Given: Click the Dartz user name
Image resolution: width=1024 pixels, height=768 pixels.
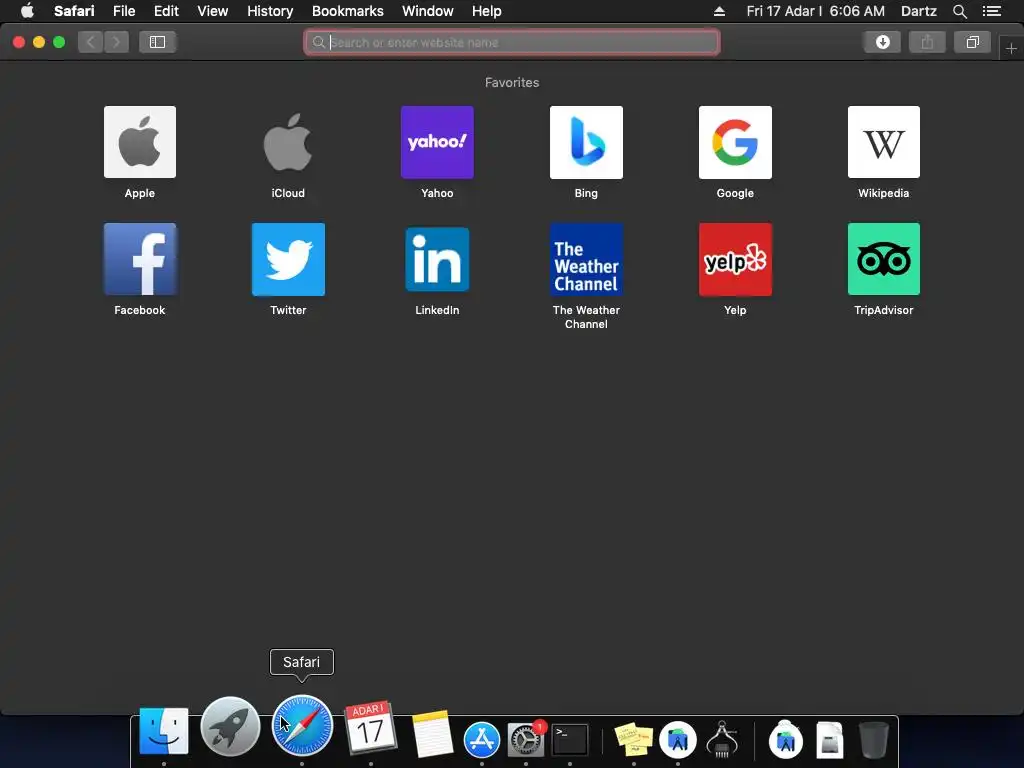Looking at the screenshot, I should tap(918, 11).
